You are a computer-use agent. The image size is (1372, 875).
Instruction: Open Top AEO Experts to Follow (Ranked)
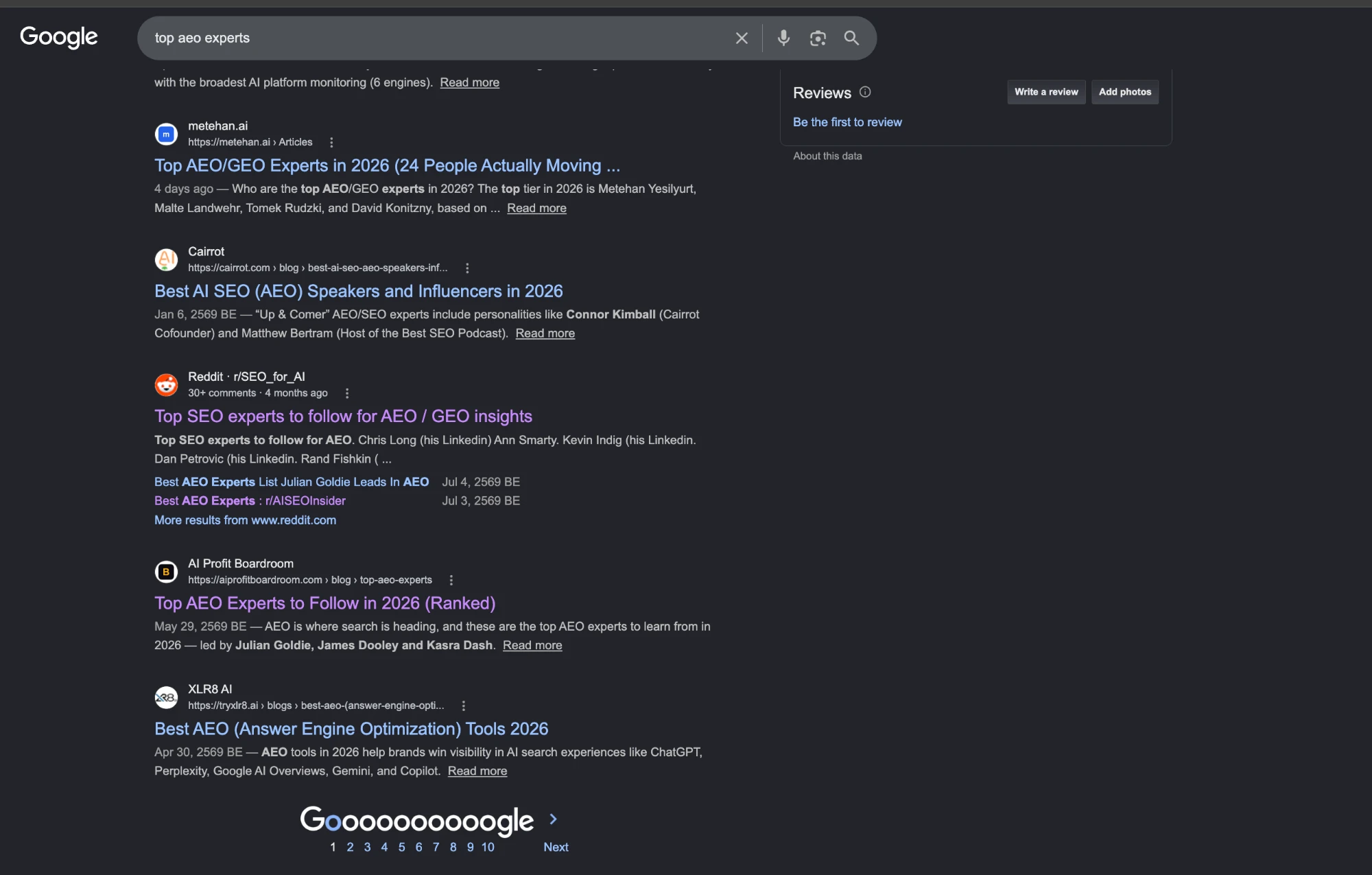coord(324,603)
